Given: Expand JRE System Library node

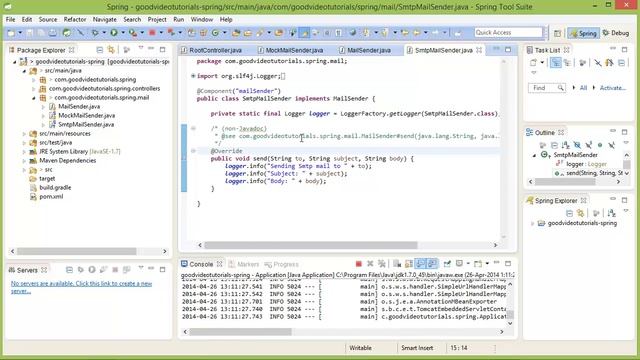Looking at the screenshot, I should [x=24, y=151].
